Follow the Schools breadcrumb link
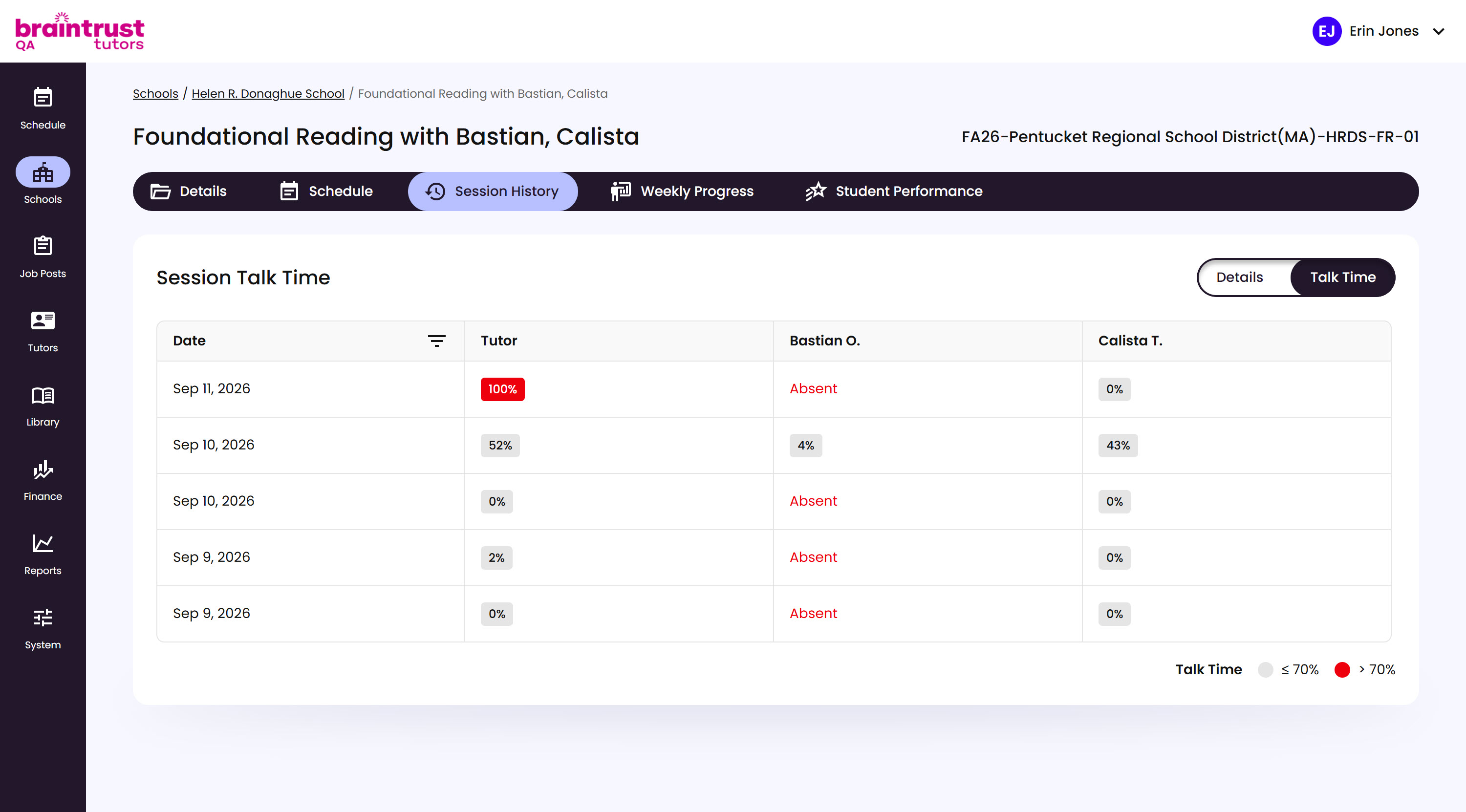 [x=155, y=93]
